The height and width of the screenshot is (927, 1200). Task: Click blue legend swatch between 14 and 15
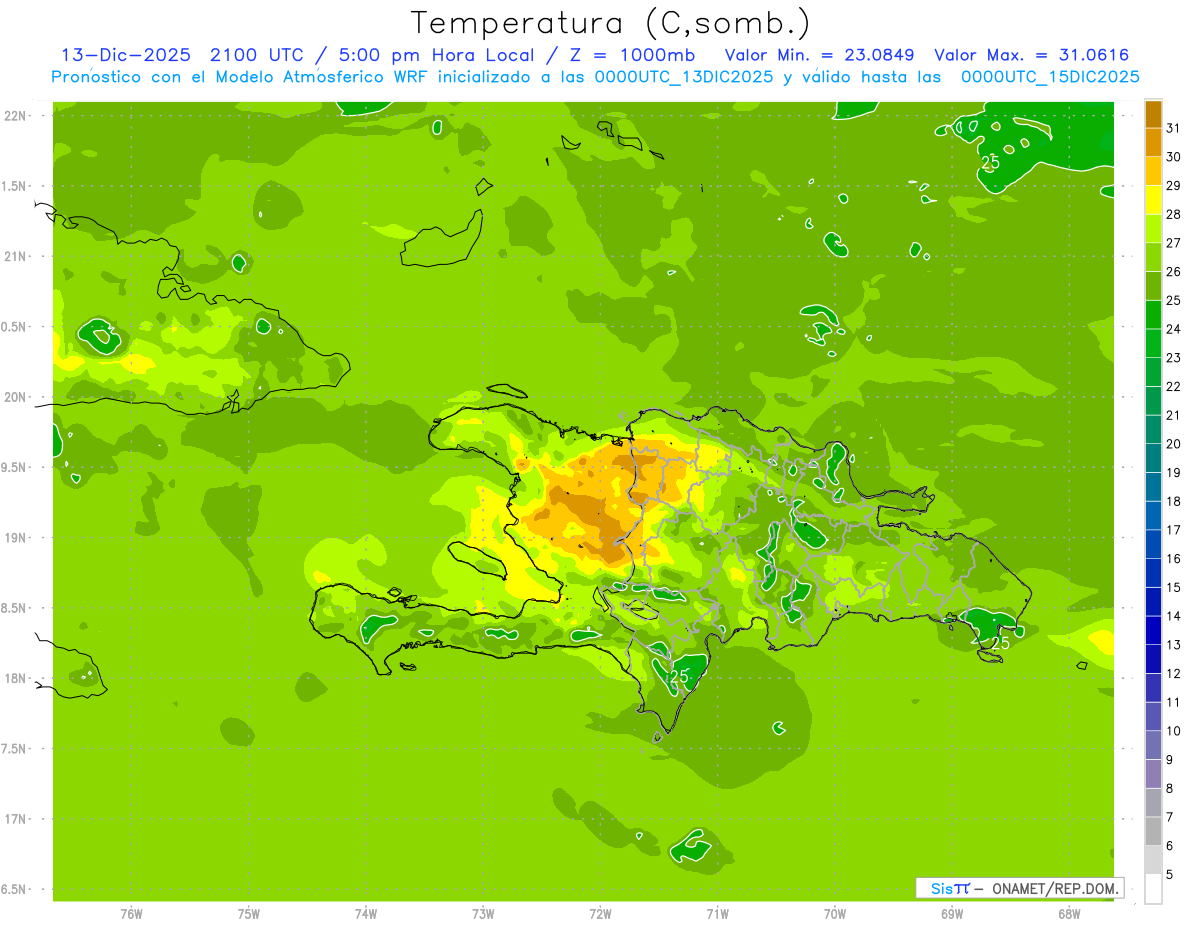(x=1153, y=602)
